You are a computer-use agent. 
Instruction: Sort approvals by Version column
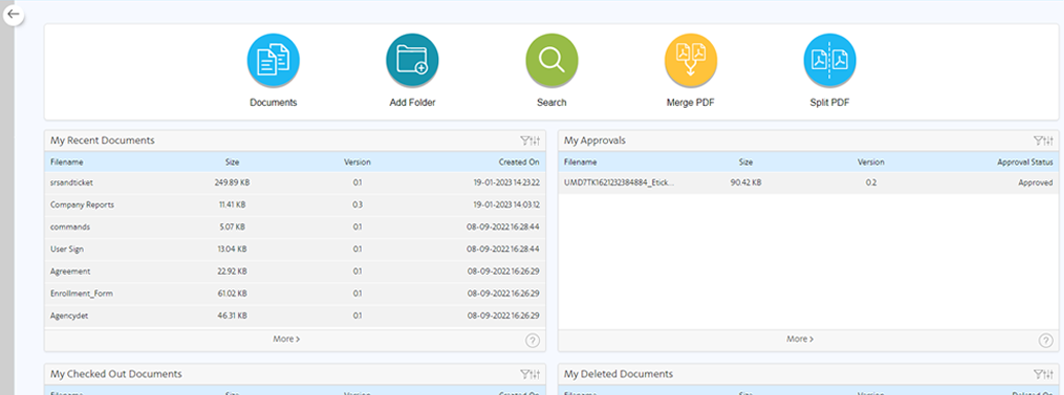coord(871,162)
